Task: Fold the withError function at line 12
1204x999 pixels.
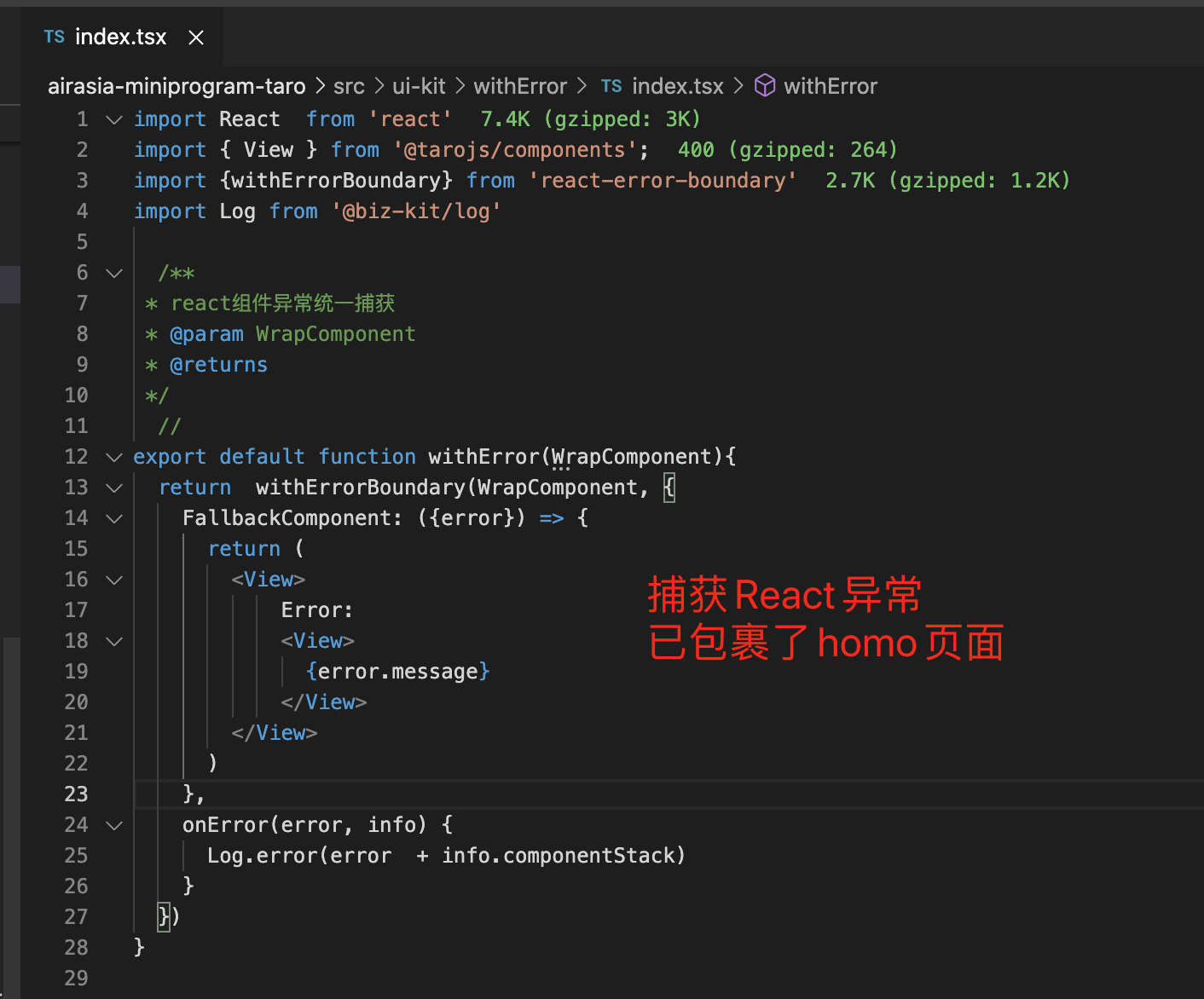Action: (114, 457)
